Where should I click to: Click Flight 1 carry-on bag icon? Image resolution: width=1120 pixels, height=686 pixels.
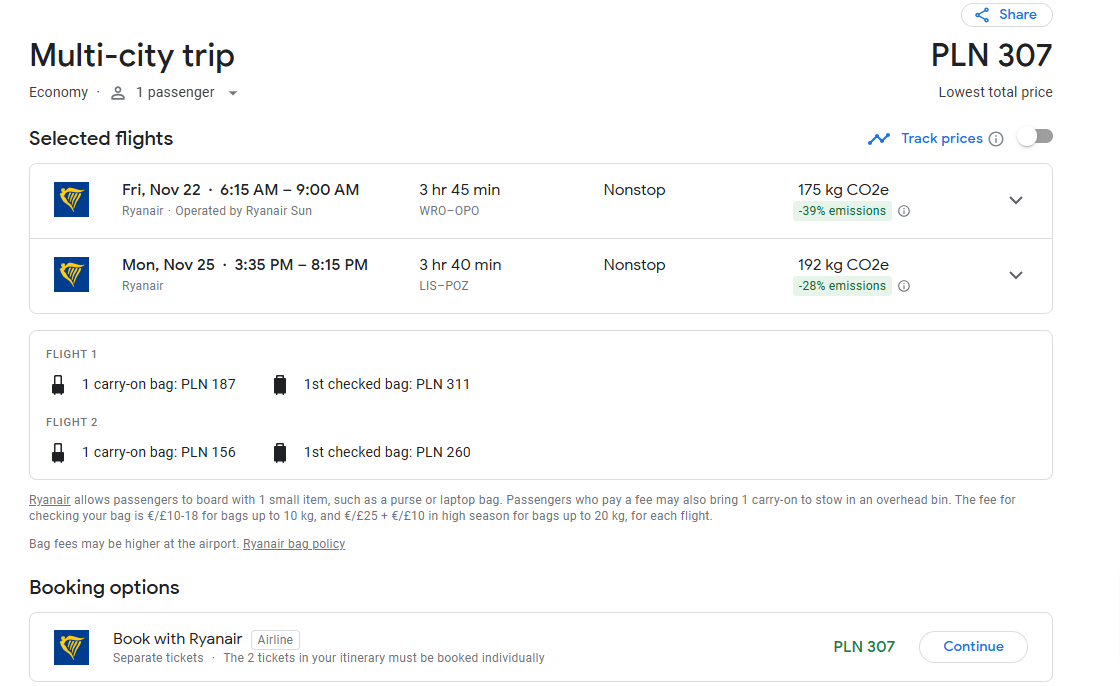(58, 385)
